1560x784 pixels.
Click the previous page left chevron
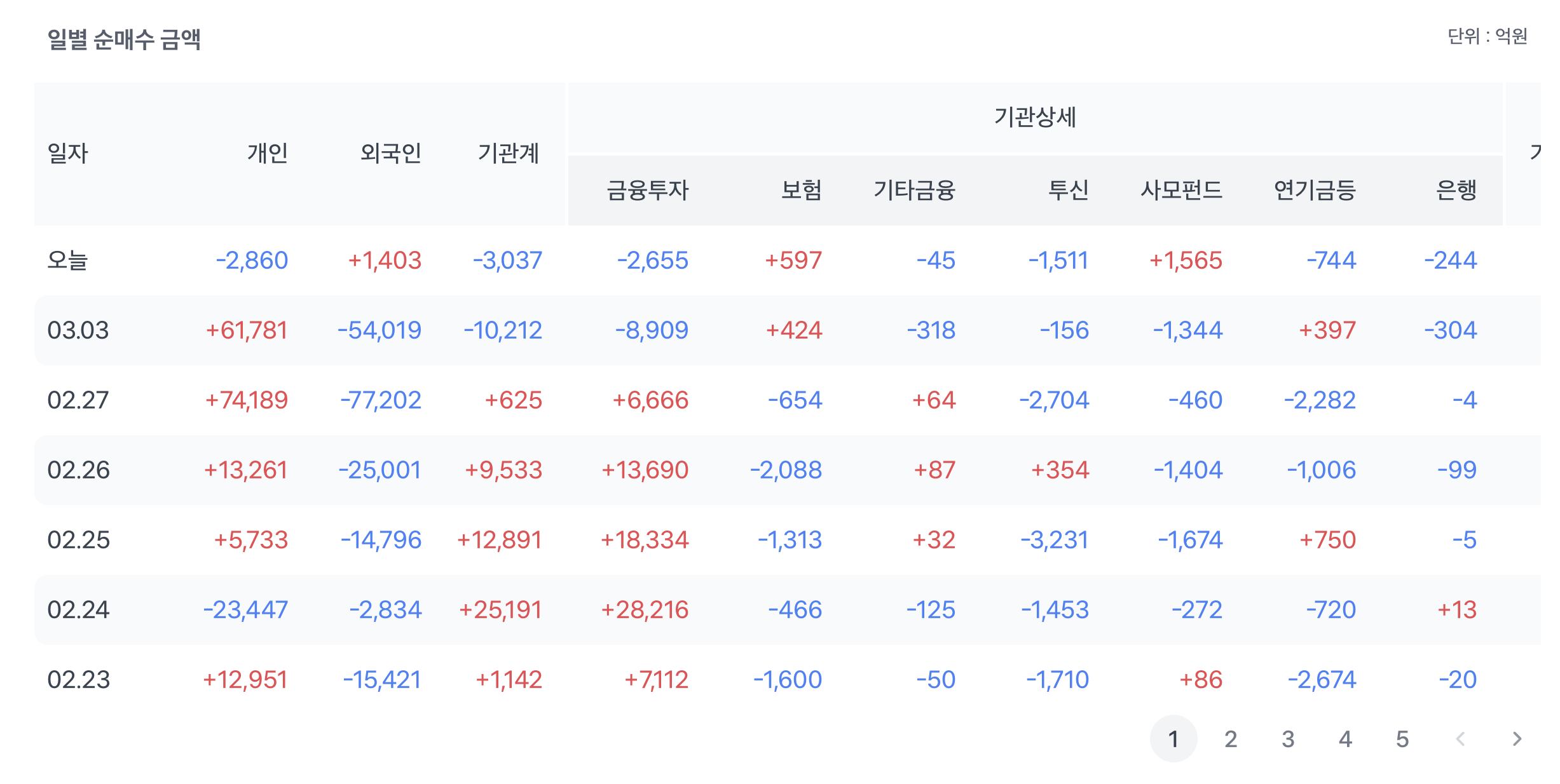tap(1460, 738)
